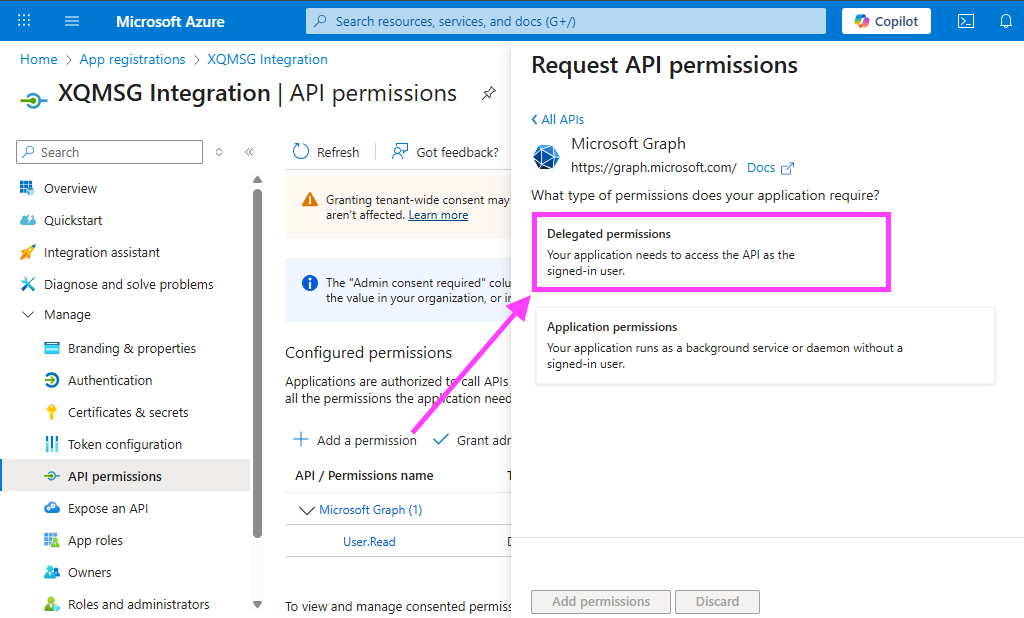The image size is (1024, 618).
Task: Open Certificates & secrets in the sidebar
Action: [127, 412]
